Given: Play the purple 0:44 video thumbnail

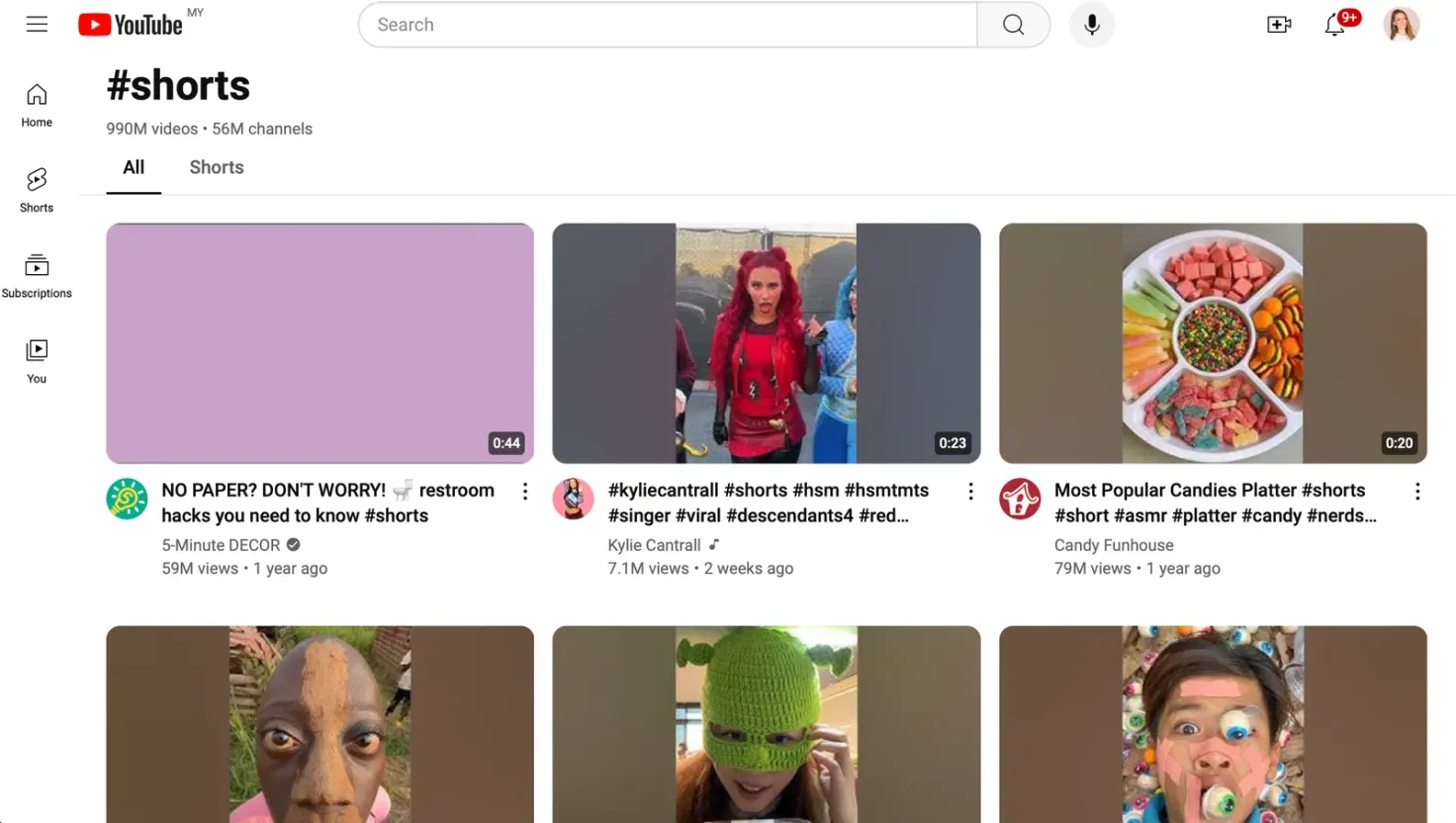Looking at the screenshot, I should tap(319, 343).
